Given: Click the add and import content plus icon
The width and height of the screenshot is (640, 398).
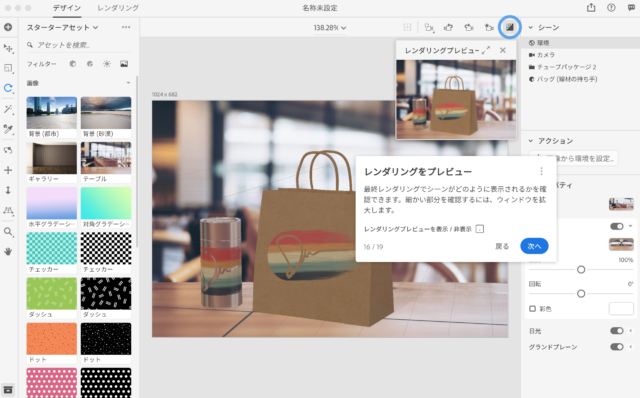Looking at the screenshot, I should (x=8, y=27).
